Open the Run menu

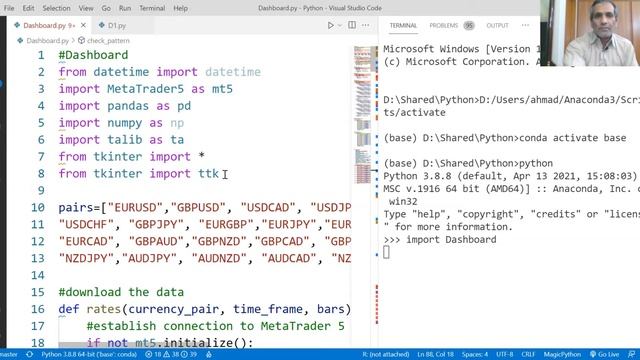coord(125,8)
